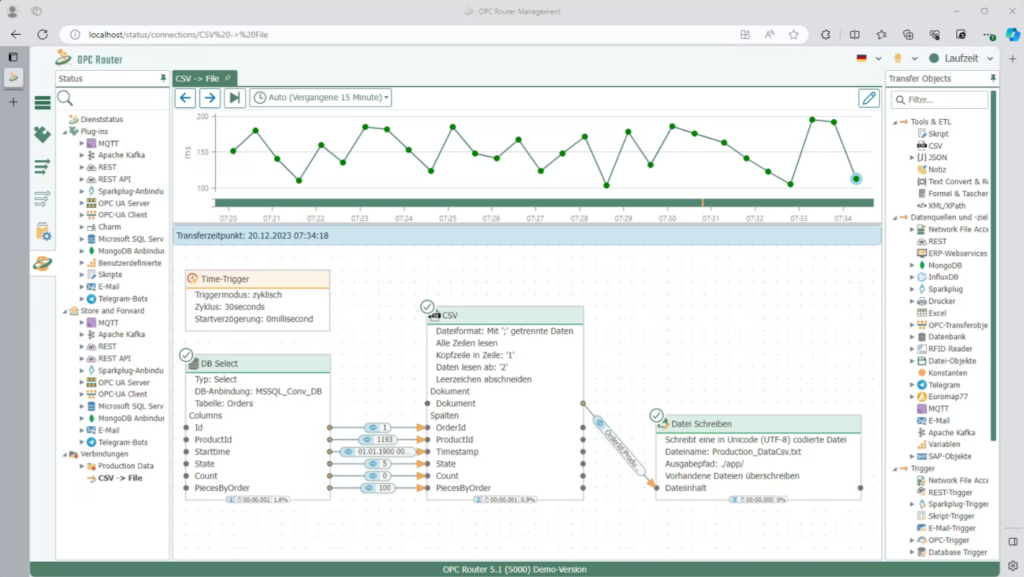Click the DB Select block header
This screenshot has width=1024, height=577.
click(257, 364)
